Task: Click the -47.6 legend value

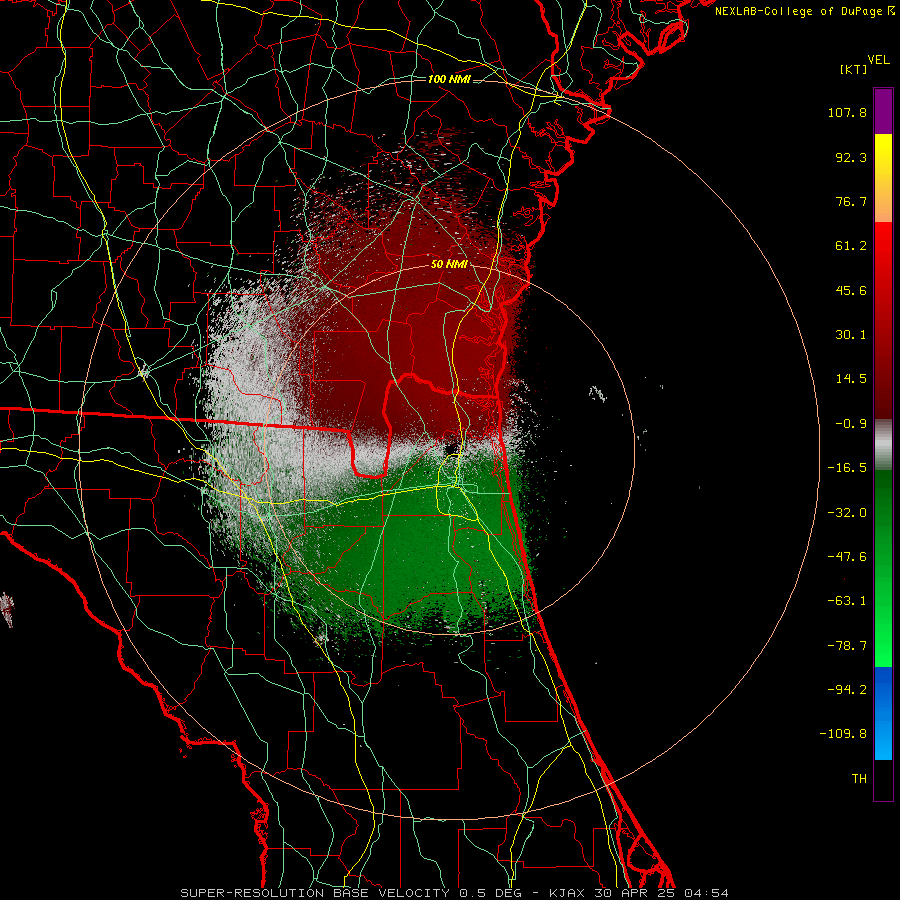Action: (847, 557)
